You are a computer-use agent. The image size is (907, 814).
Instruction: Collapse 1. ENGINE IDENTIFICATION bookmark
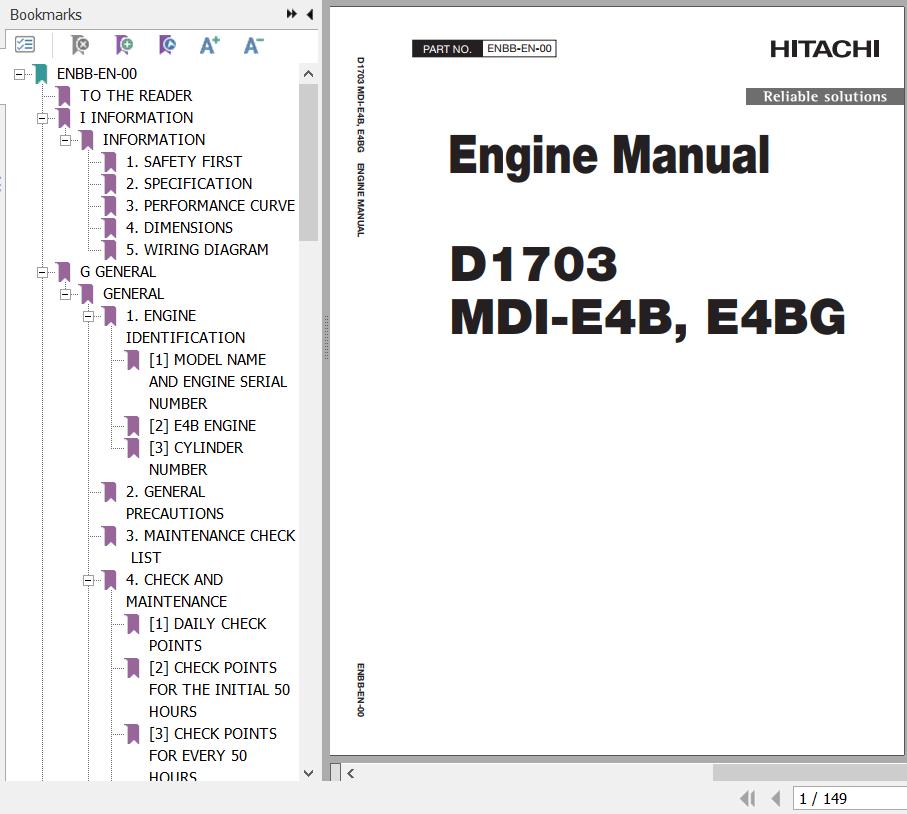[x=89, y=316]
